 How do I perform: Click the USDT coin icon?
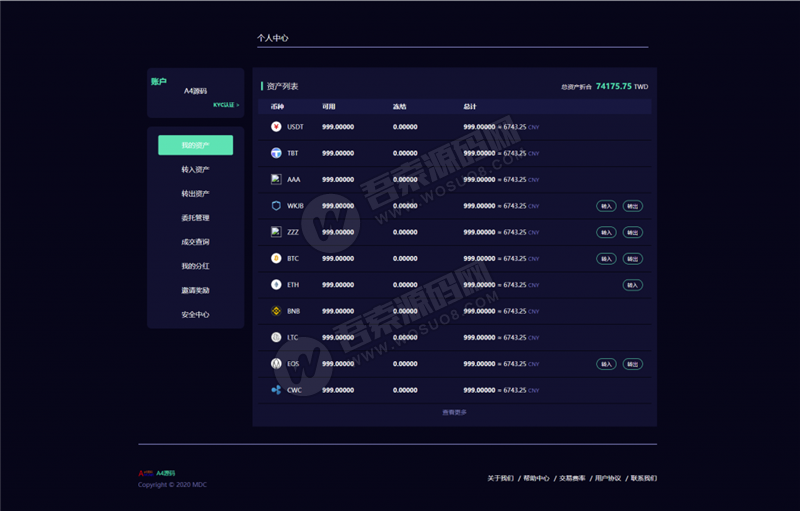coord(276,126)
